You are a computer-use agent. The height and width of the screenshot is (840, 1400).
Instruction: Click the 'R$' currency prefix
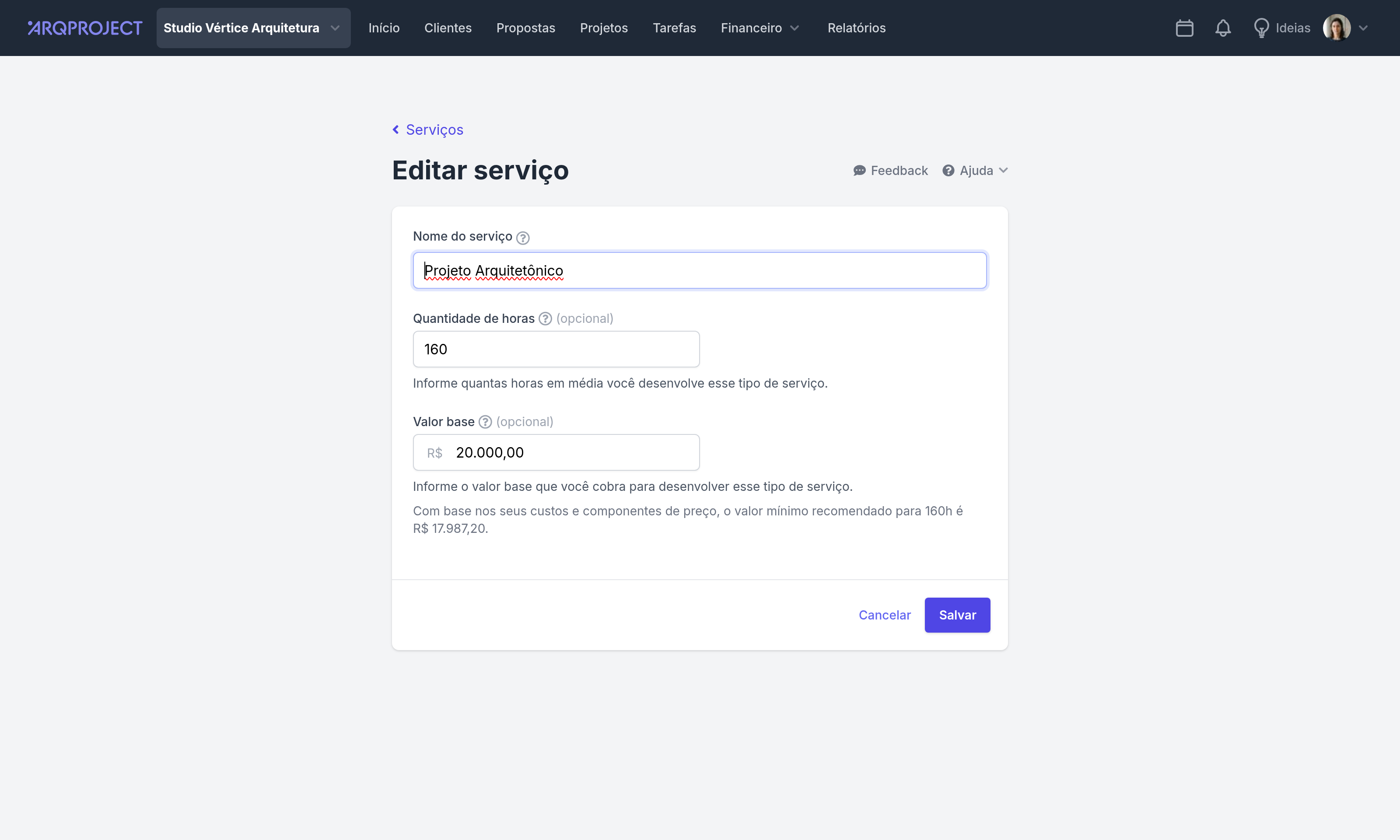(x=434, y=453)
